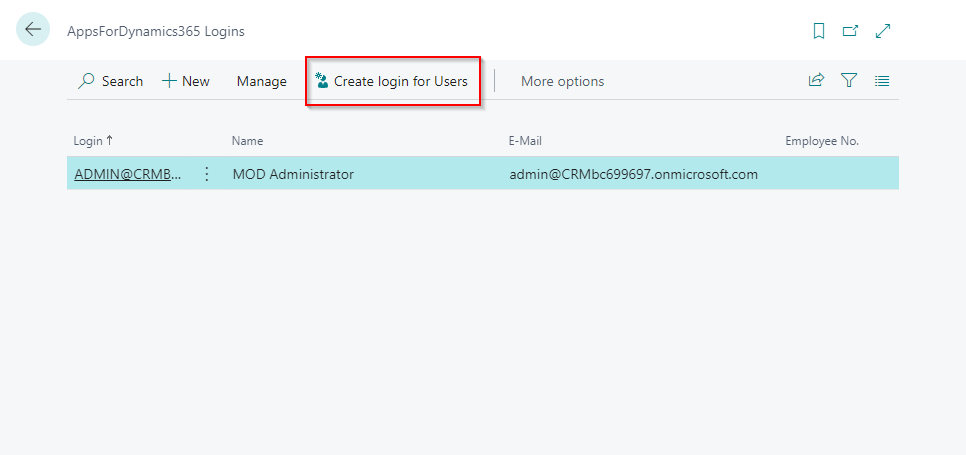Switch view using list layout icon

click(882, 81)
